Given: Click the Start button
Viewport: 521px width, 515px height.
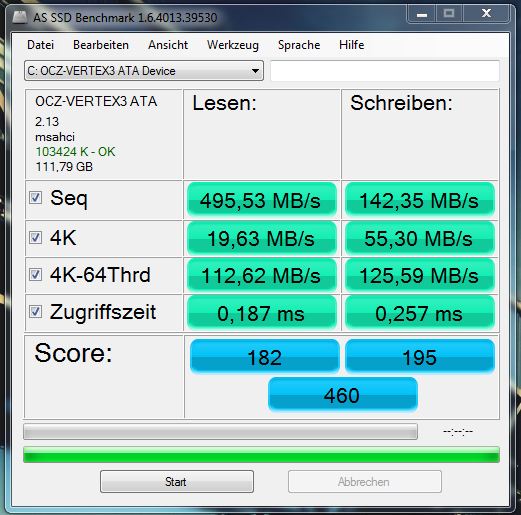Looking at the screenshot, I should pos(177,481).
